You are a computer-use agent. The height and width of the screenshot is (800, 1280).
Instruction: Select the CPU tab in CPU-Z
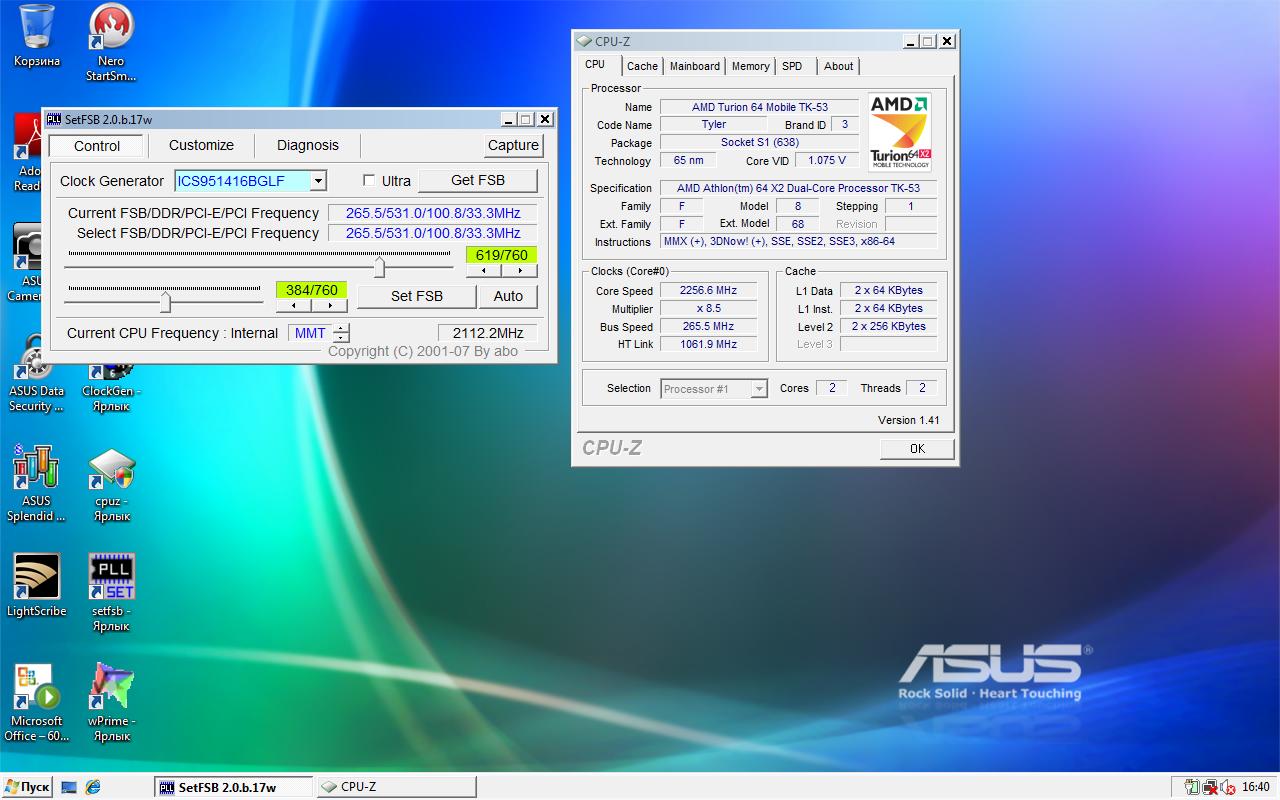coord(595,64)
